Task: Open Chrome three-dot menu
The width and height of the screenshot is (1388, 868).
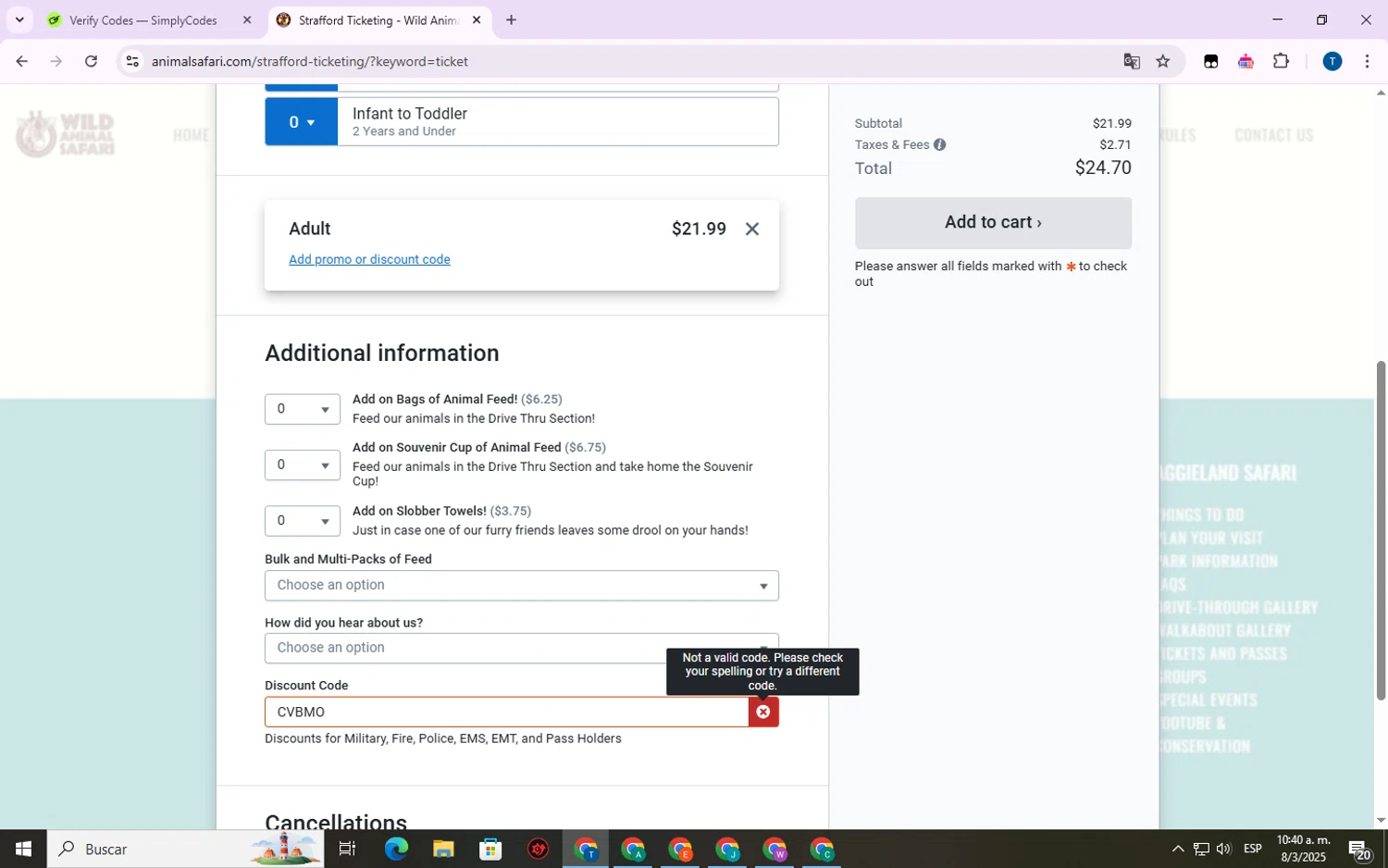Action: tap(1367, 61)
